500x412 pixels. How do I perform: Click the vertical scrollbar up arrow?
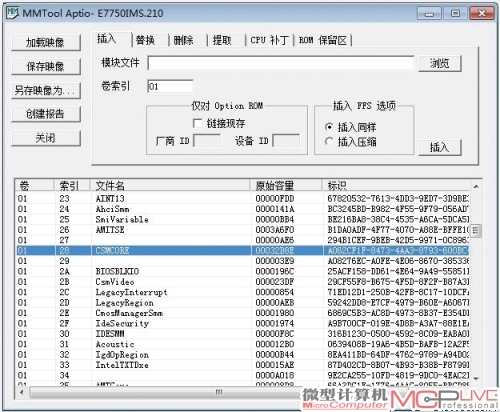[x=476, y=186]
